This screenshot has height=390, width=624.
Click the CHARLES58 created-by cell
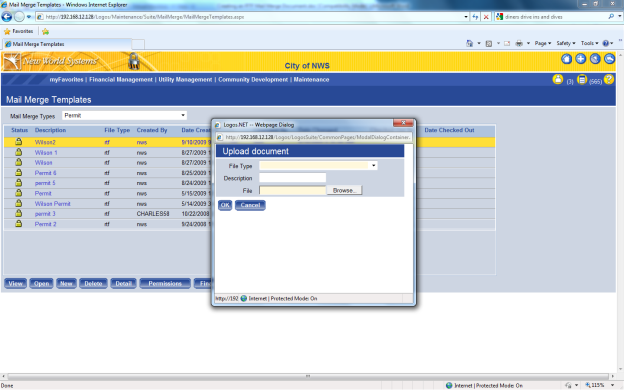pos(153,214)
